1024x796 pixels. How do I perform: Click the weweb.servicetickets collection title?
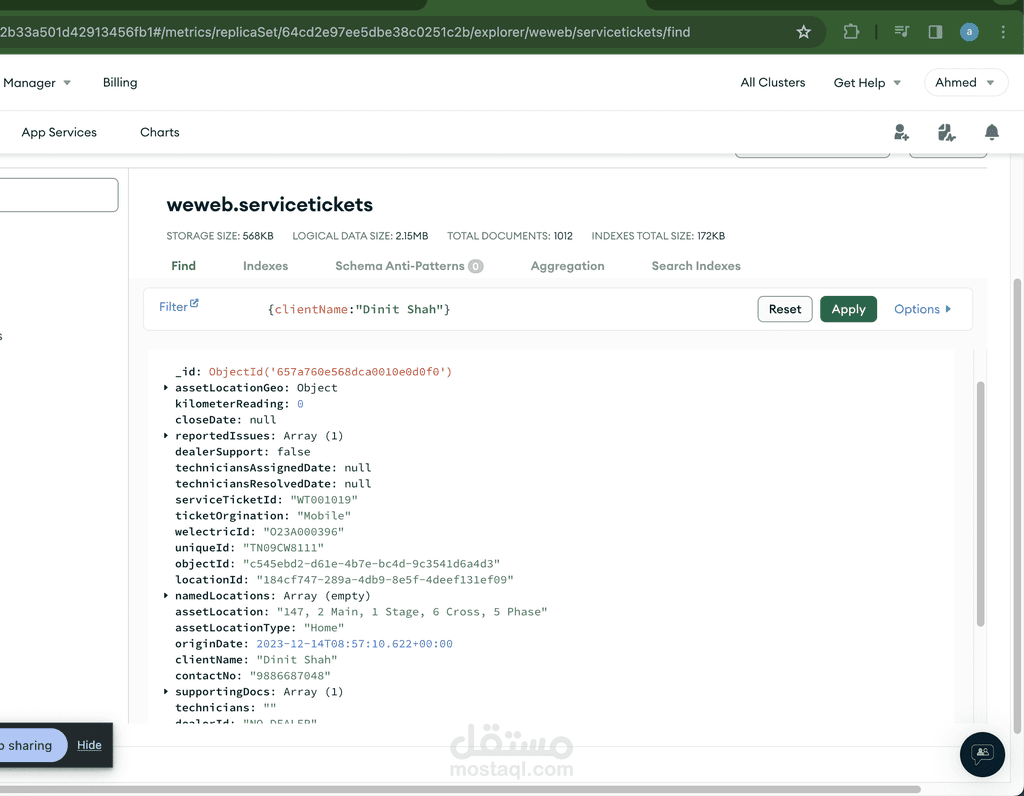pos(270,204)
